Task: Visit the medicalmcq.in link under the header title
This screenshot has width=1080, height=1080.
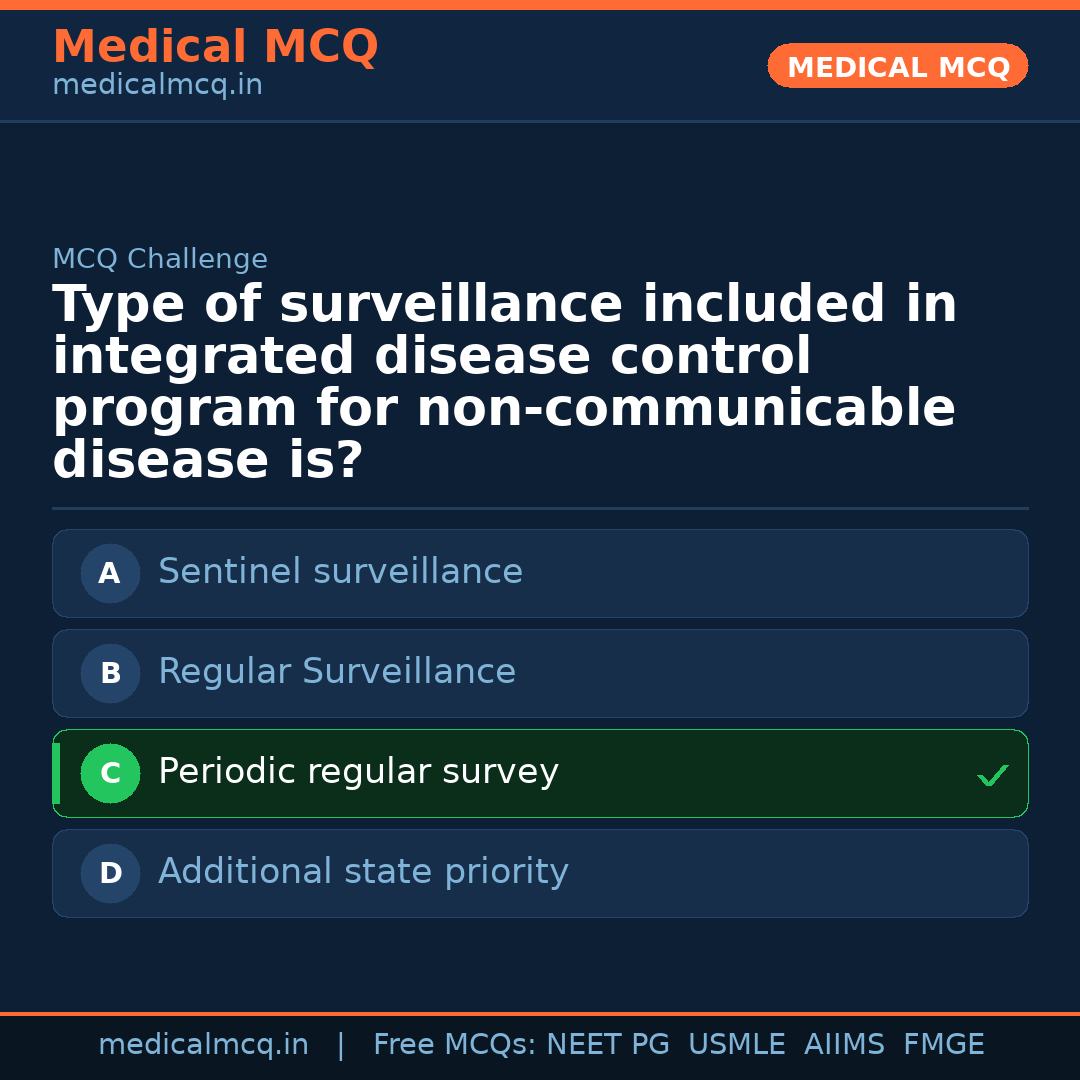Action: (x=157, y=86)
